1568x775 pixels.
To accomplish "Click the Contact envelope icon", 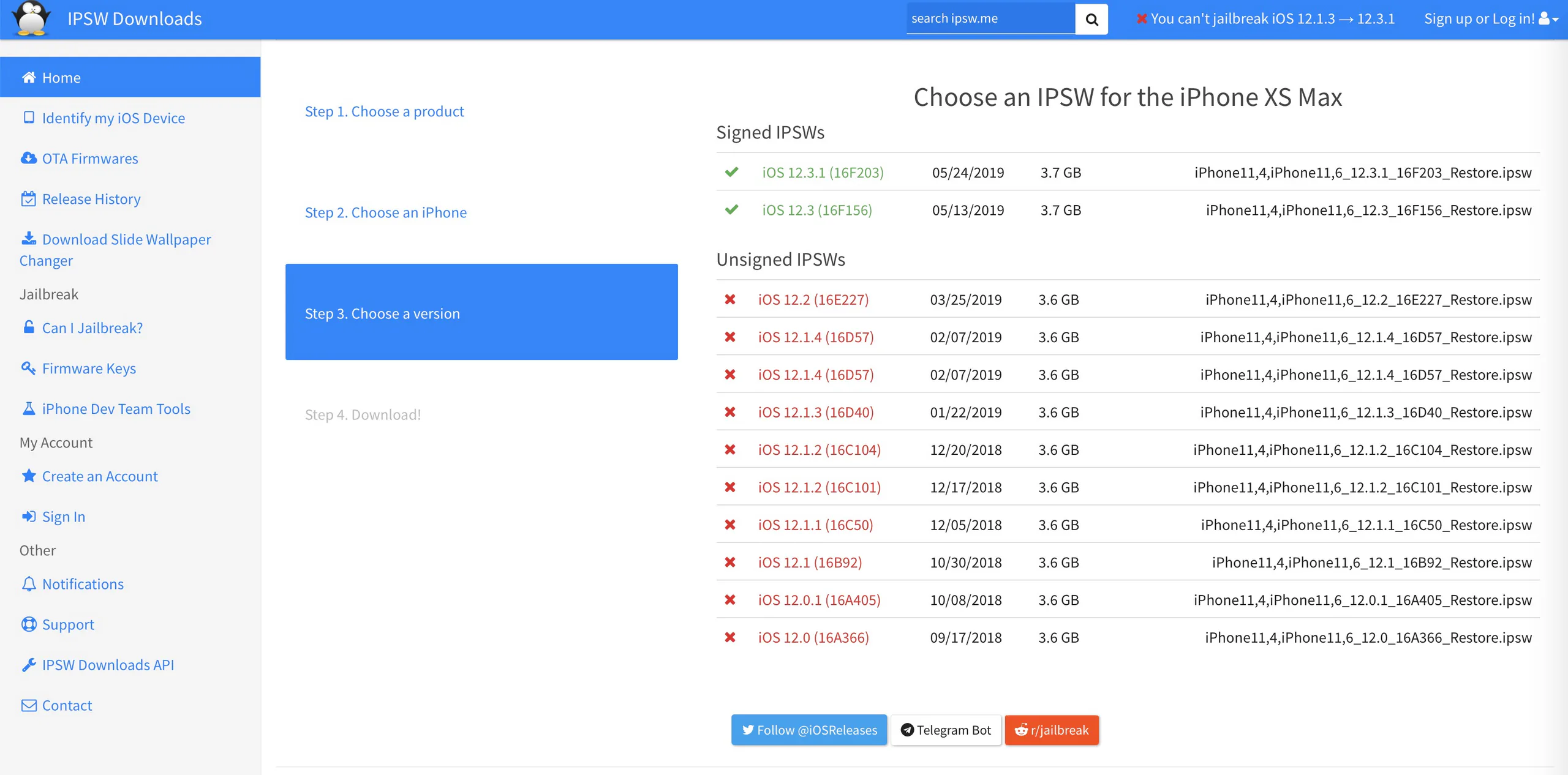I will point(29,705).
